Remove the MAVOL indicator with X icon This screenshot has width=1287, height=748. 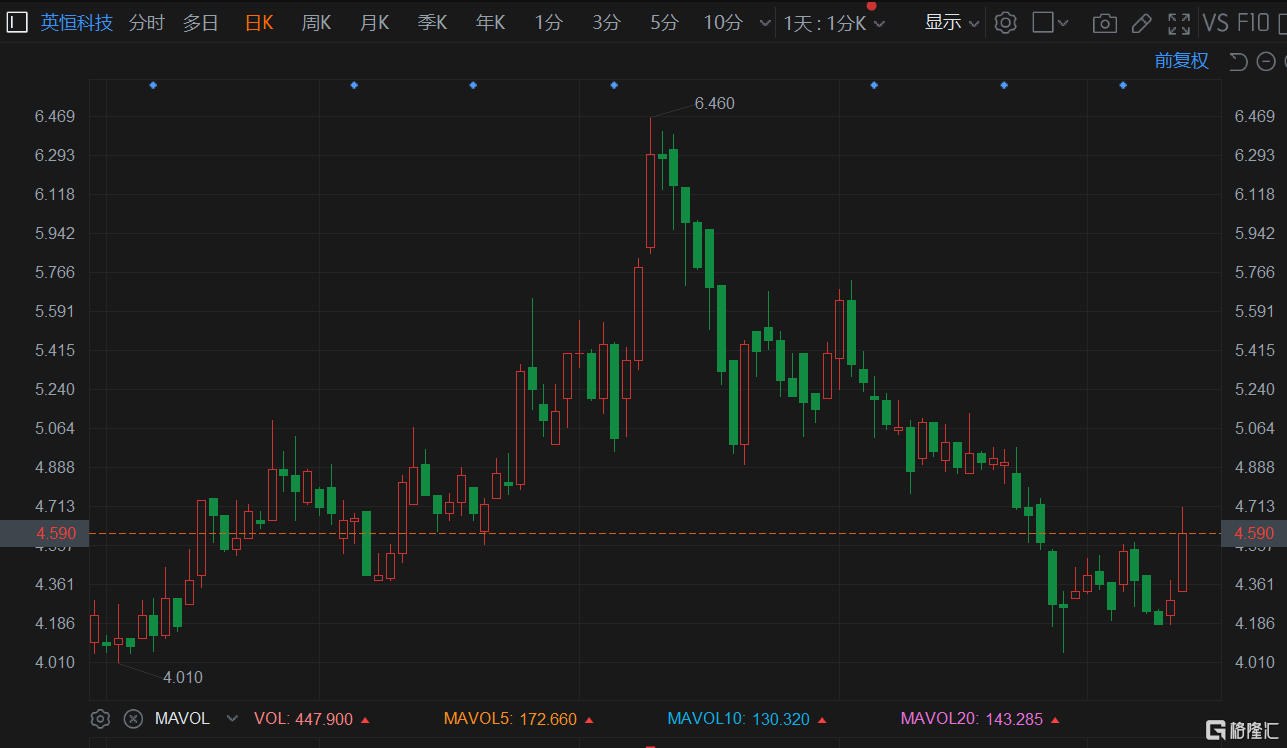(x=133, y=719)
